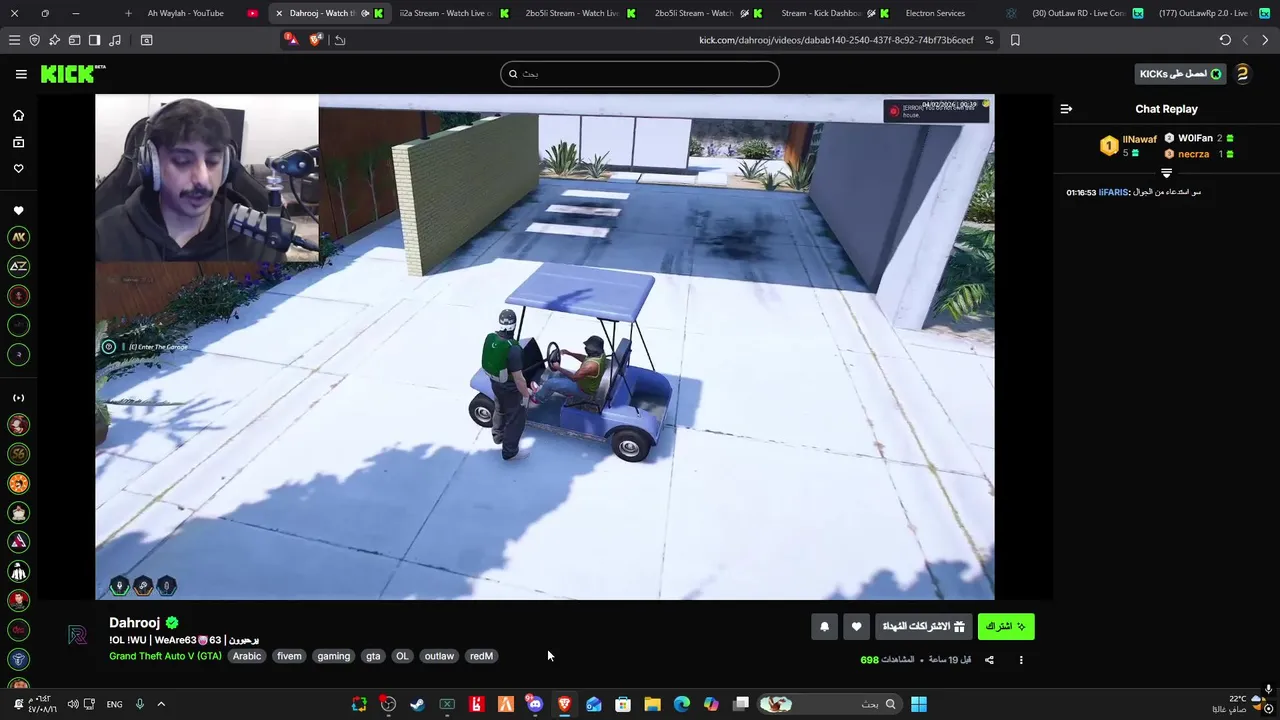The height and width of the screenshot is (720, 1280).
Task: Click the video player area
Action: click(x=545, y=347)
